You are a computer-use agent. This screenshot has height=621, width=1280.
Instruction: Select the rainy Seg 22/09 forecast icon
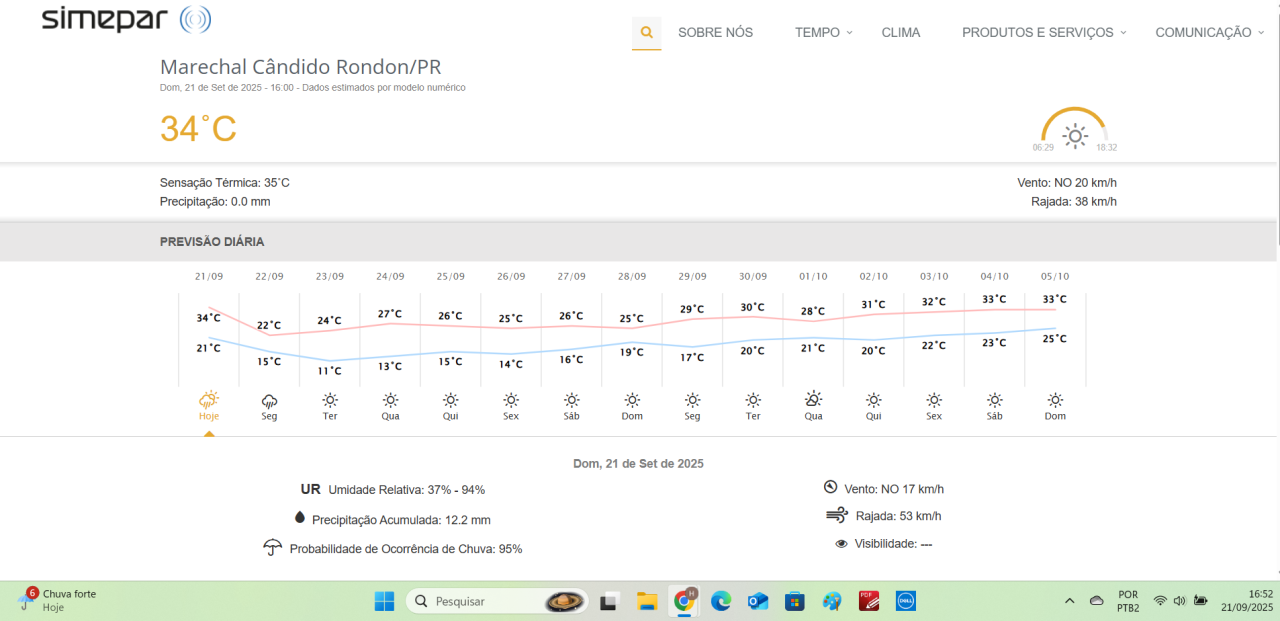269,400
